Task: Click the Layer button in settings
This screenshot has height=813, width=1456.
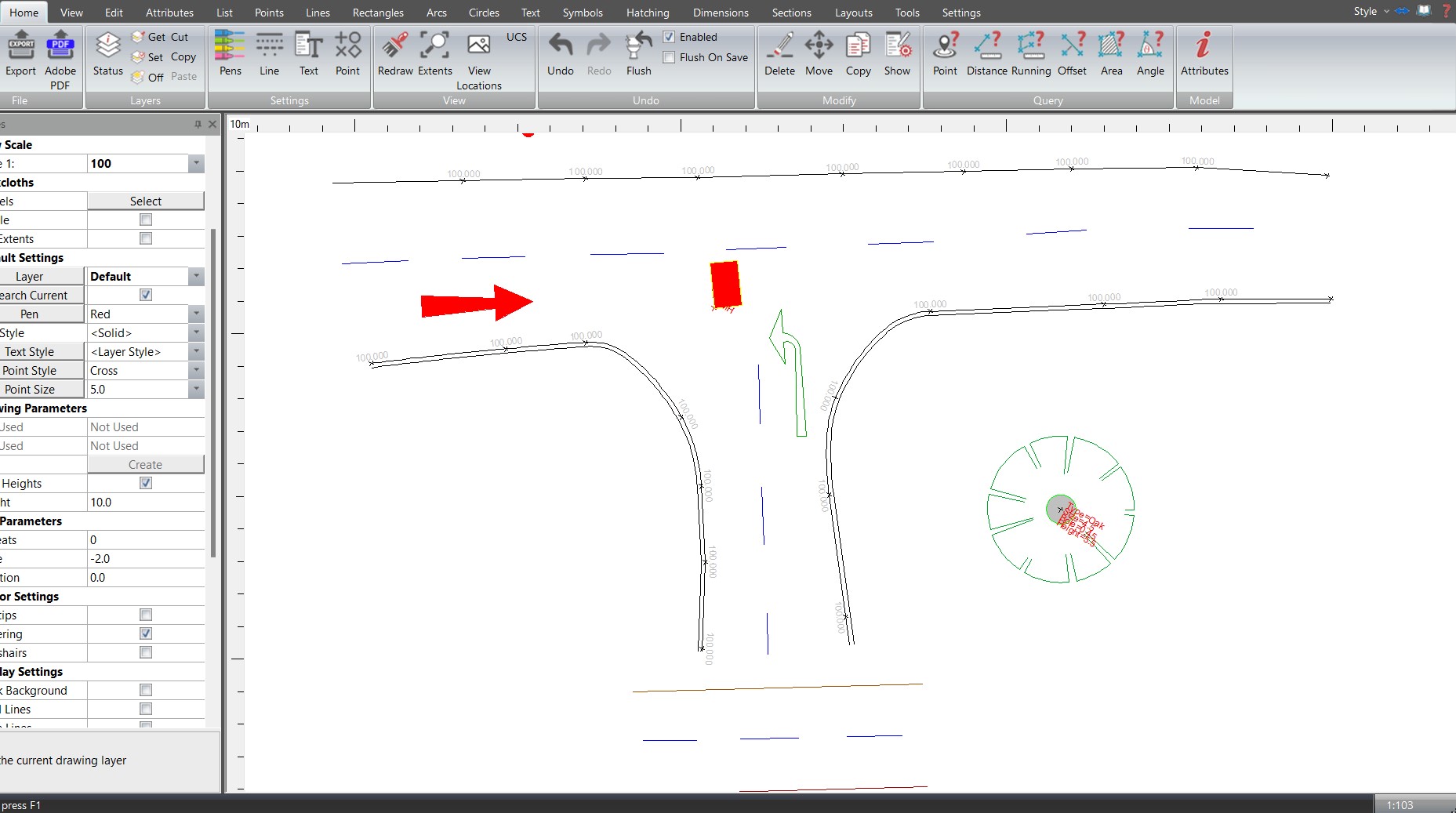Action: coord(41,276)
